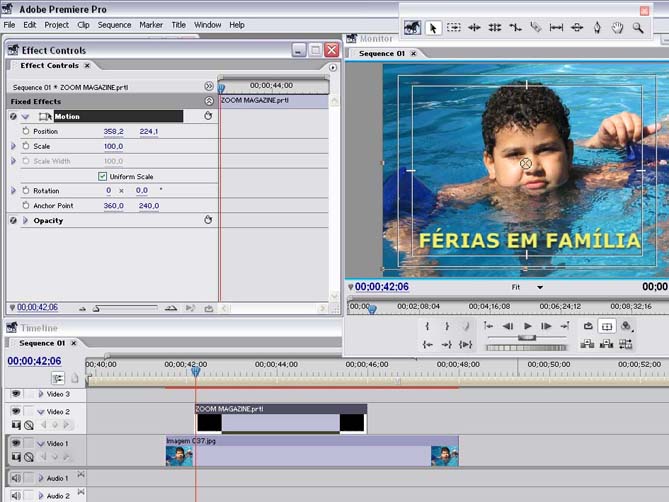Mute the Audio 1 track speaker
669x502 pixels.
pos(16,478)
